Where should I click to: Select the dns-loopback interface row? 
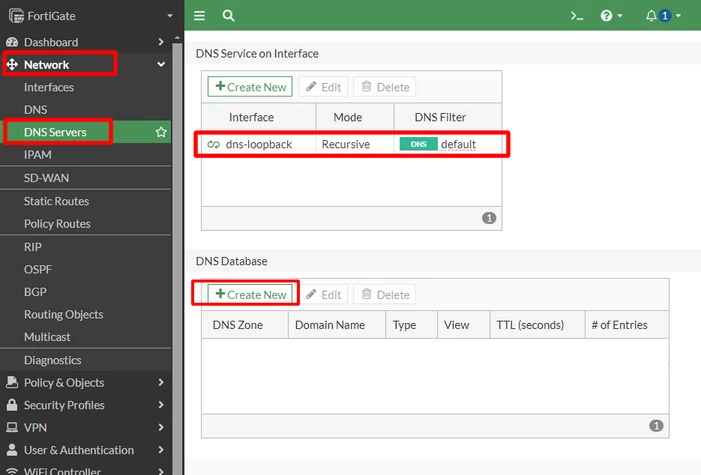pyautogui.click(x=351, y=144)
